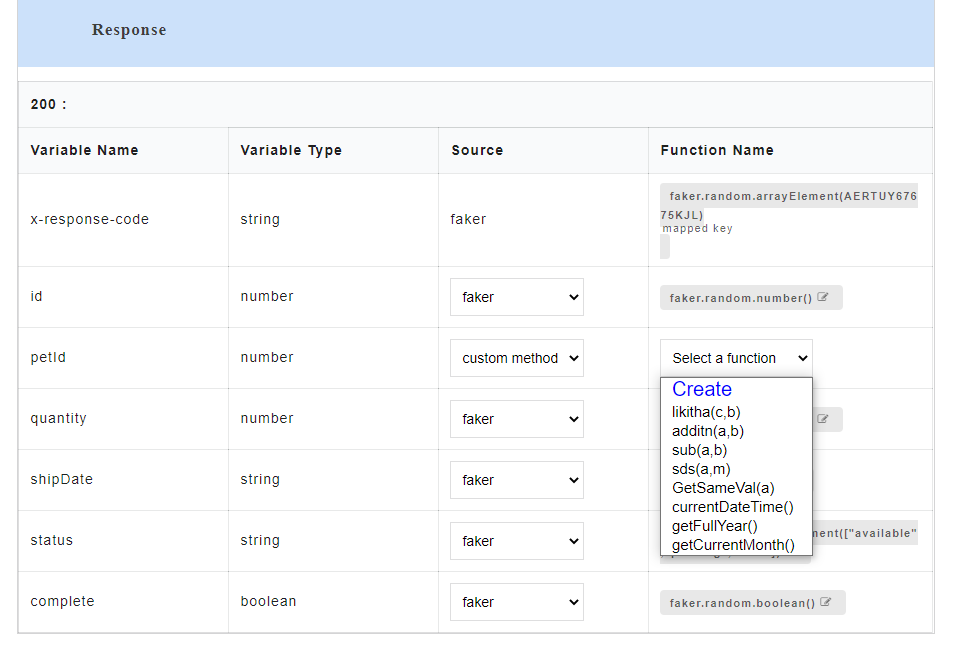
Task: Click the mapped key label under x-response-code
Action: 689,228
